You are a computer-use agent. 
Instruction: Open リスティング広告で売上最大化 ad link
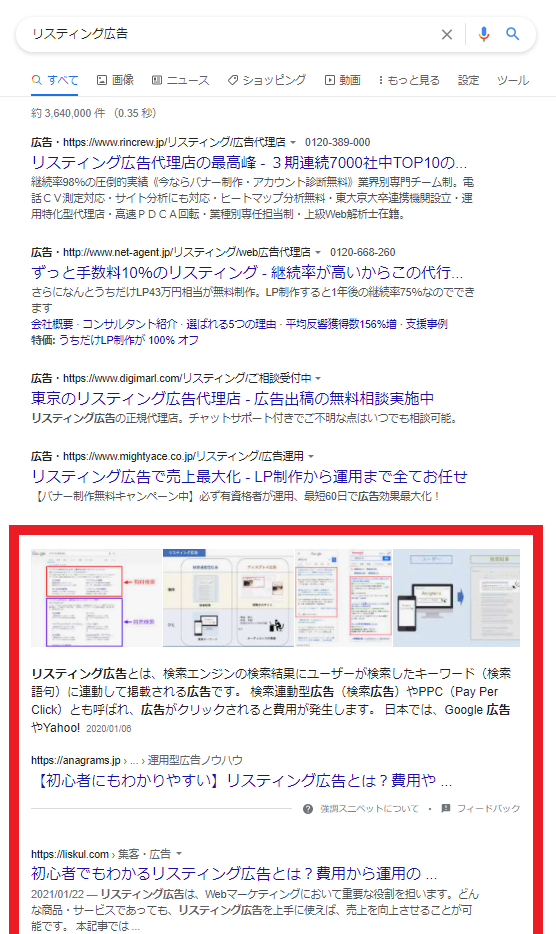pyautogui.click(x=249, y=476)
